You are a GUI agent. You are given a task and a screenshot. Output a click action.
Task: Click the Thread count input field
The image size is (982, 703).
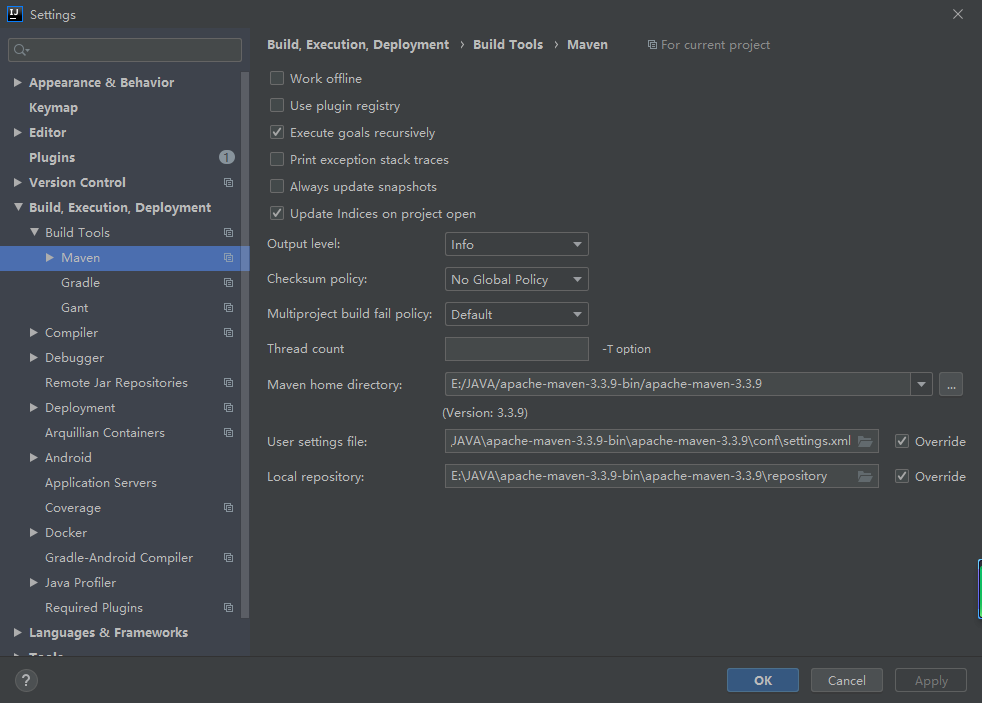coord(517,349)
